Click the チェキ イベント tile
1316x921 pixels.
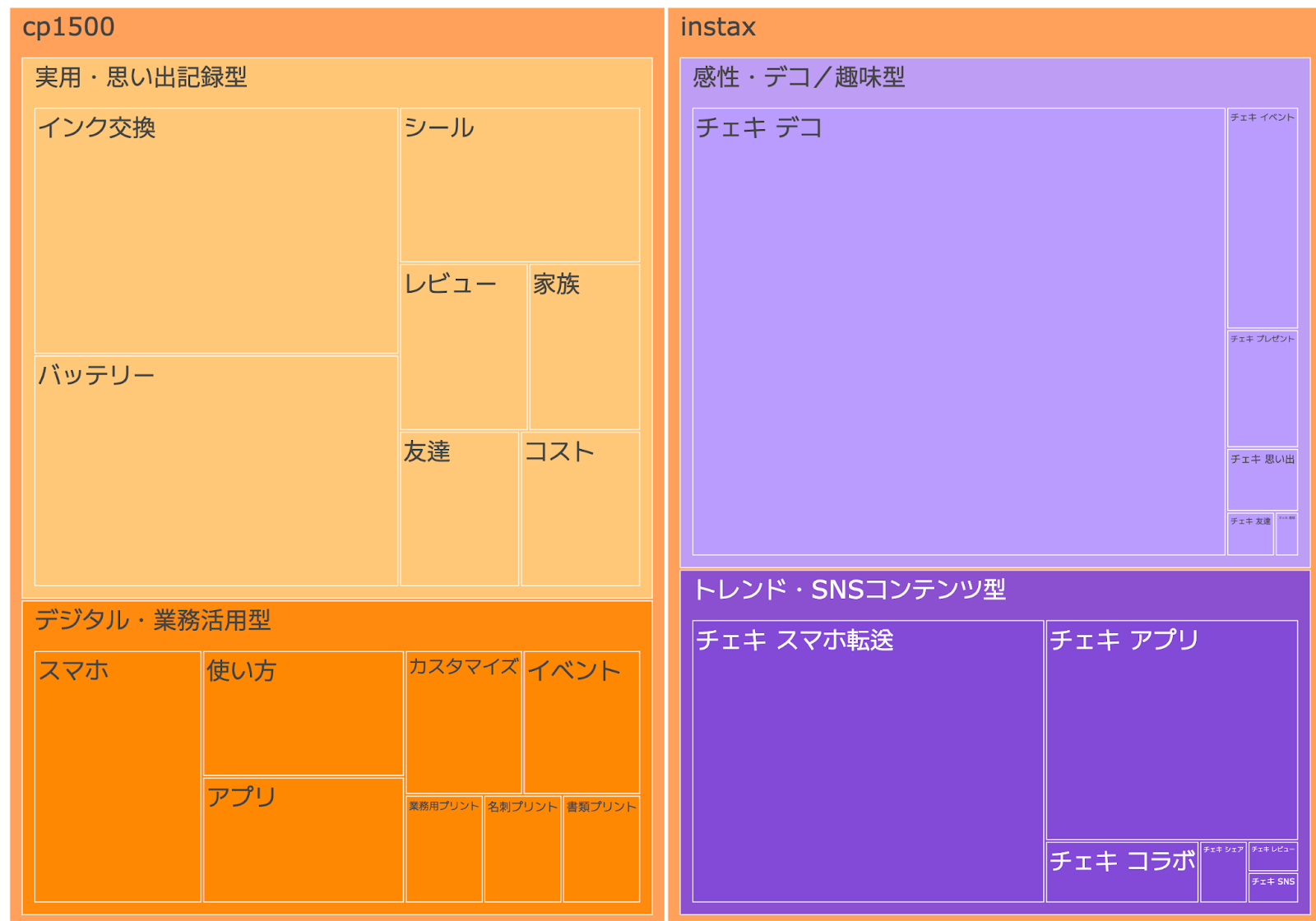pos(1262,218)
